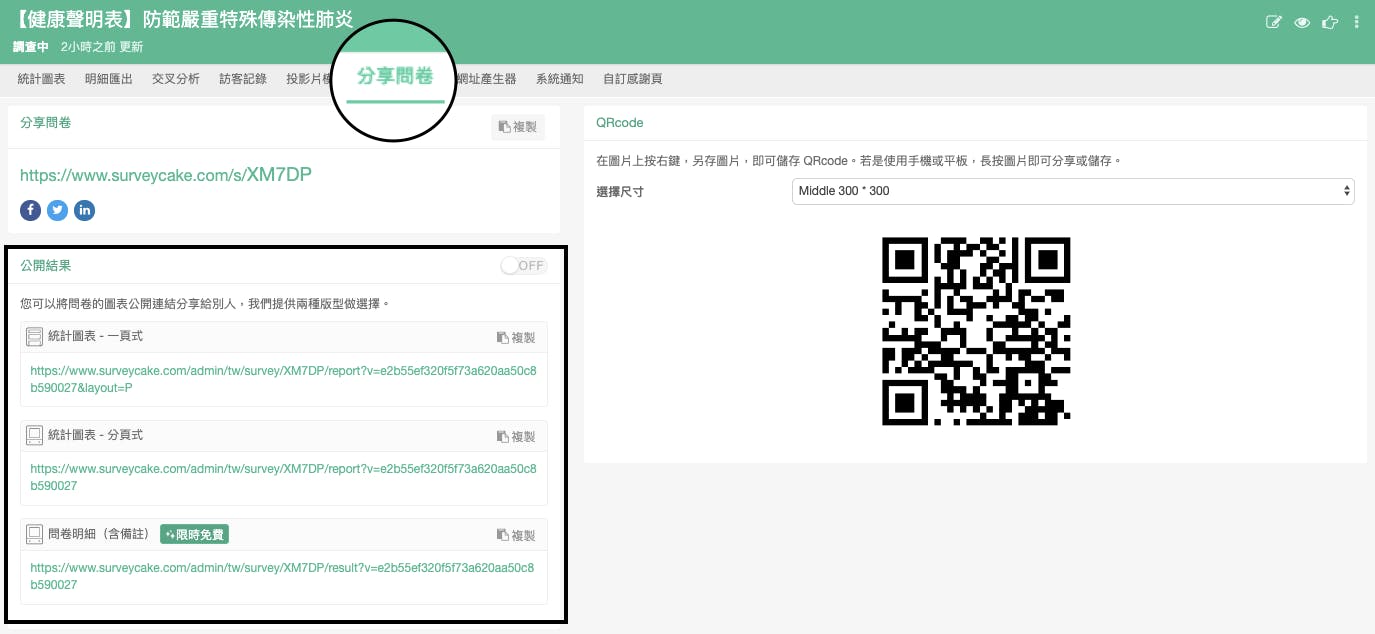This screenshot has height=634, width=1375.
Task: Open the 分頁式 report URL link
Action: [283, 477]
